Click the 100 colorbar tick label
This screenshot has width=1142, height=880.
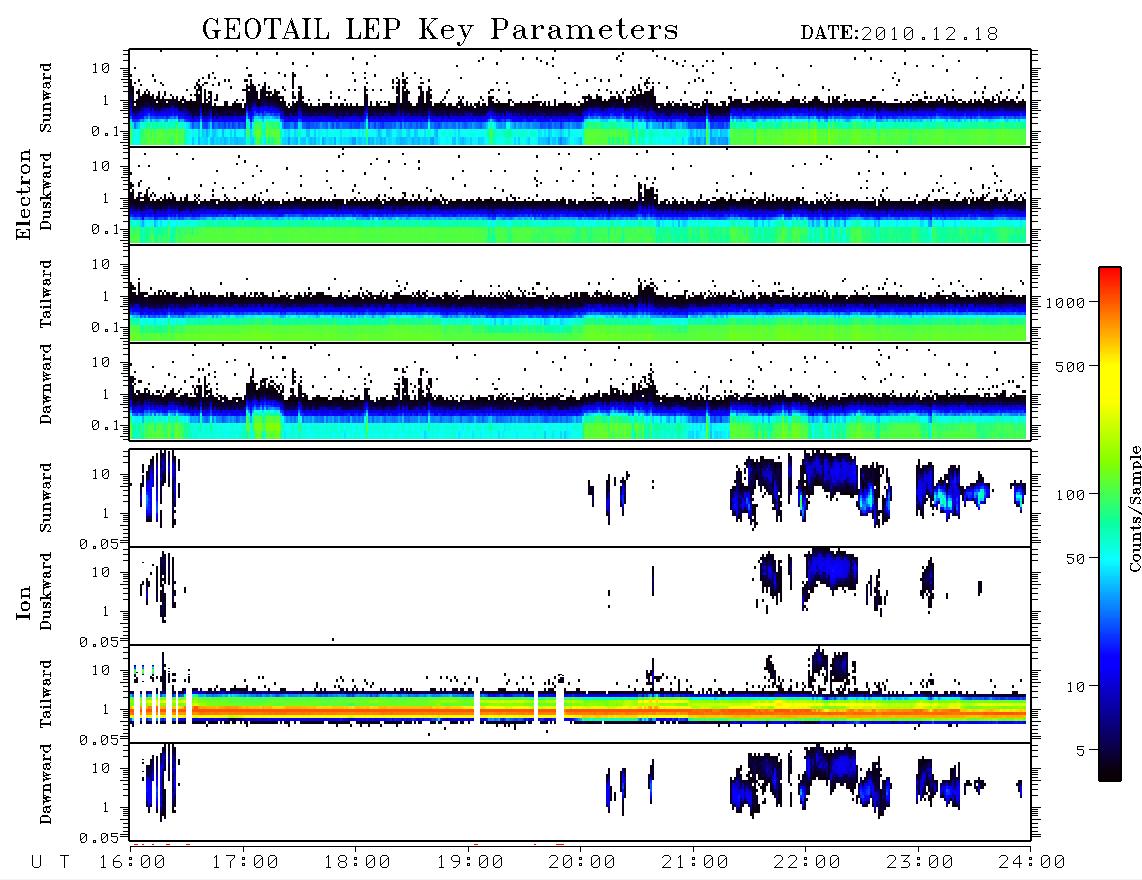pyautogui.click(x=1071, y=495)
